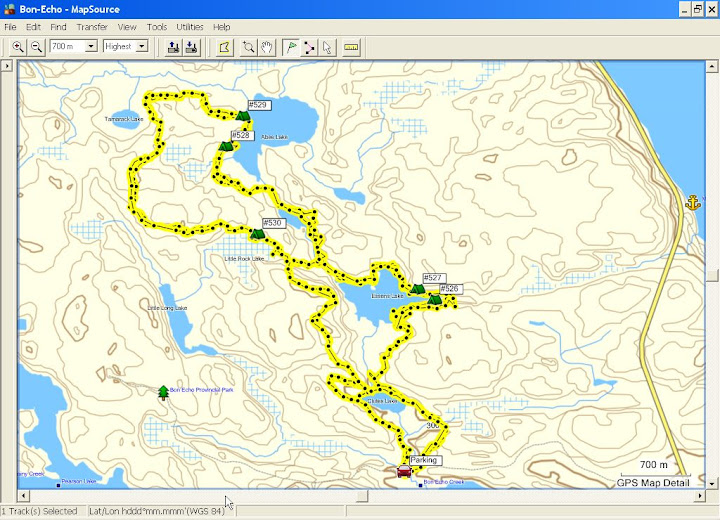Viewport: 720px width, 520px height.
Task: Click the Bon Echo Provincial Park tree icon
Action: (x=163, y=393)
